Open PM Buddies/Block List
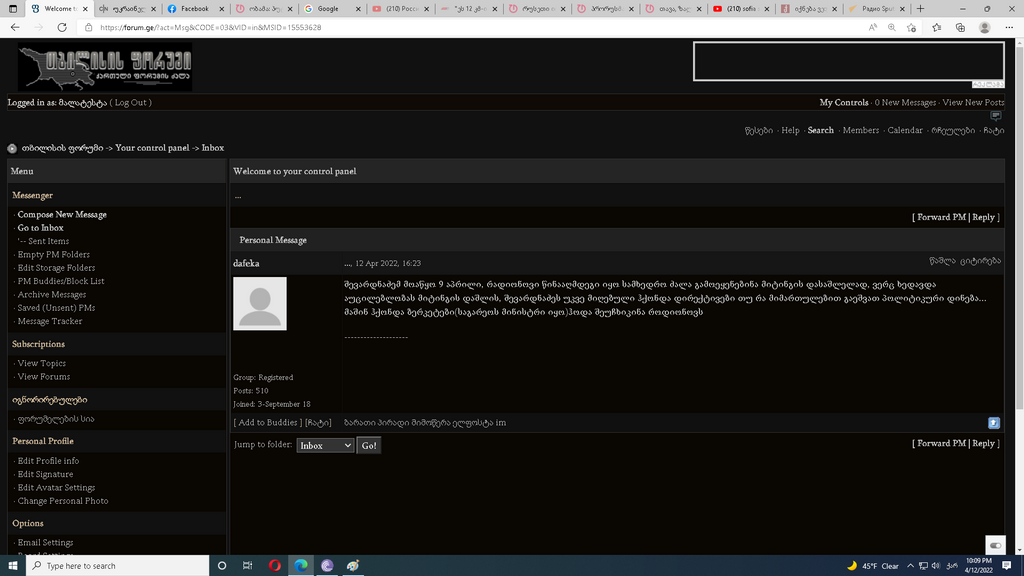Viewport: 1024px width, 576px height. tap(61, 281)
